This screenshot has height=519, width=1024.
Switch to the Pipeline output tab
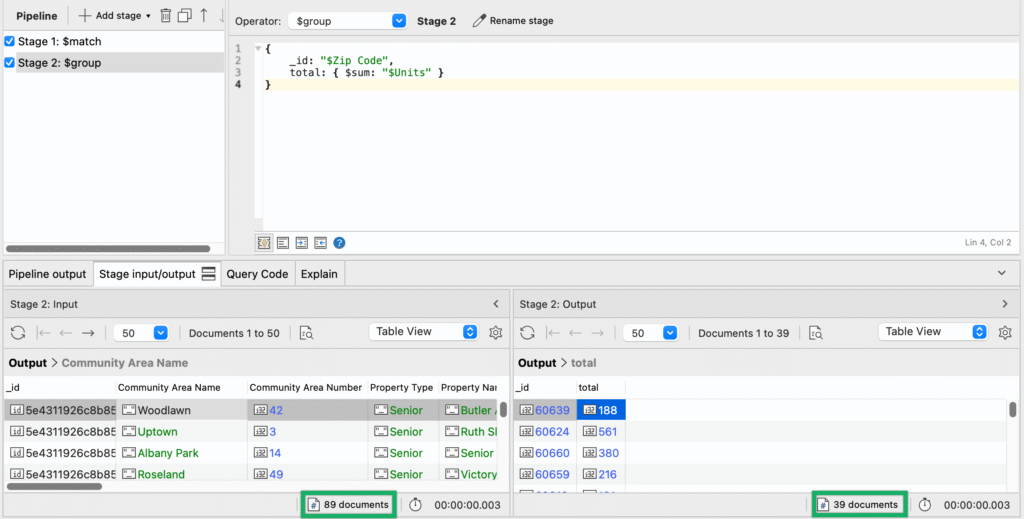tap(47, 274)
